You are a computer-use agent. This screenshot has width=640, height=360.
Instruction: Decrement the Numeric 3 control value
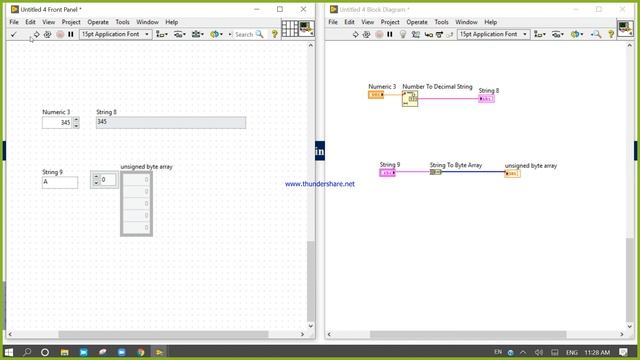pos(76,125)
